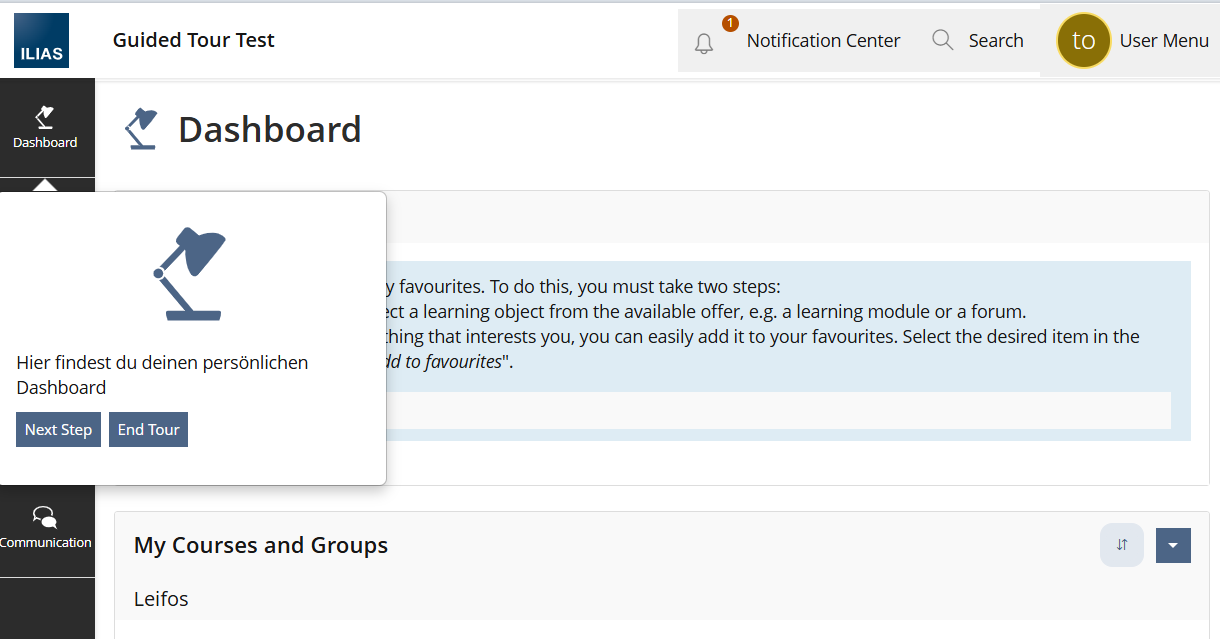Image resolution: width=1220 pixels, height=639 pixels.
Task: Open the Leifos entry
Action: click(161, 599)
